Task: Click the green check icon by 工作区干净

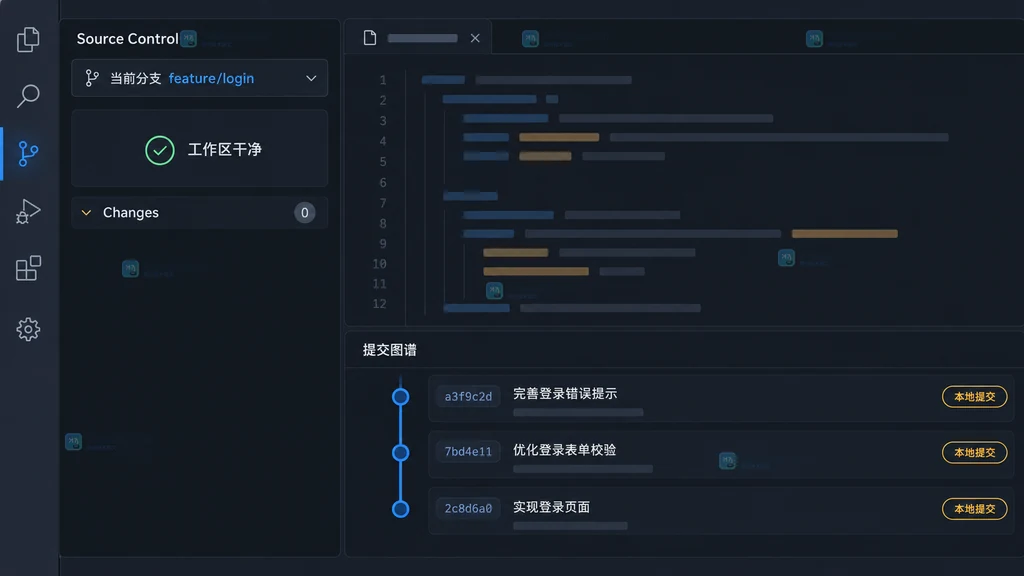Action: coord(160,150)
